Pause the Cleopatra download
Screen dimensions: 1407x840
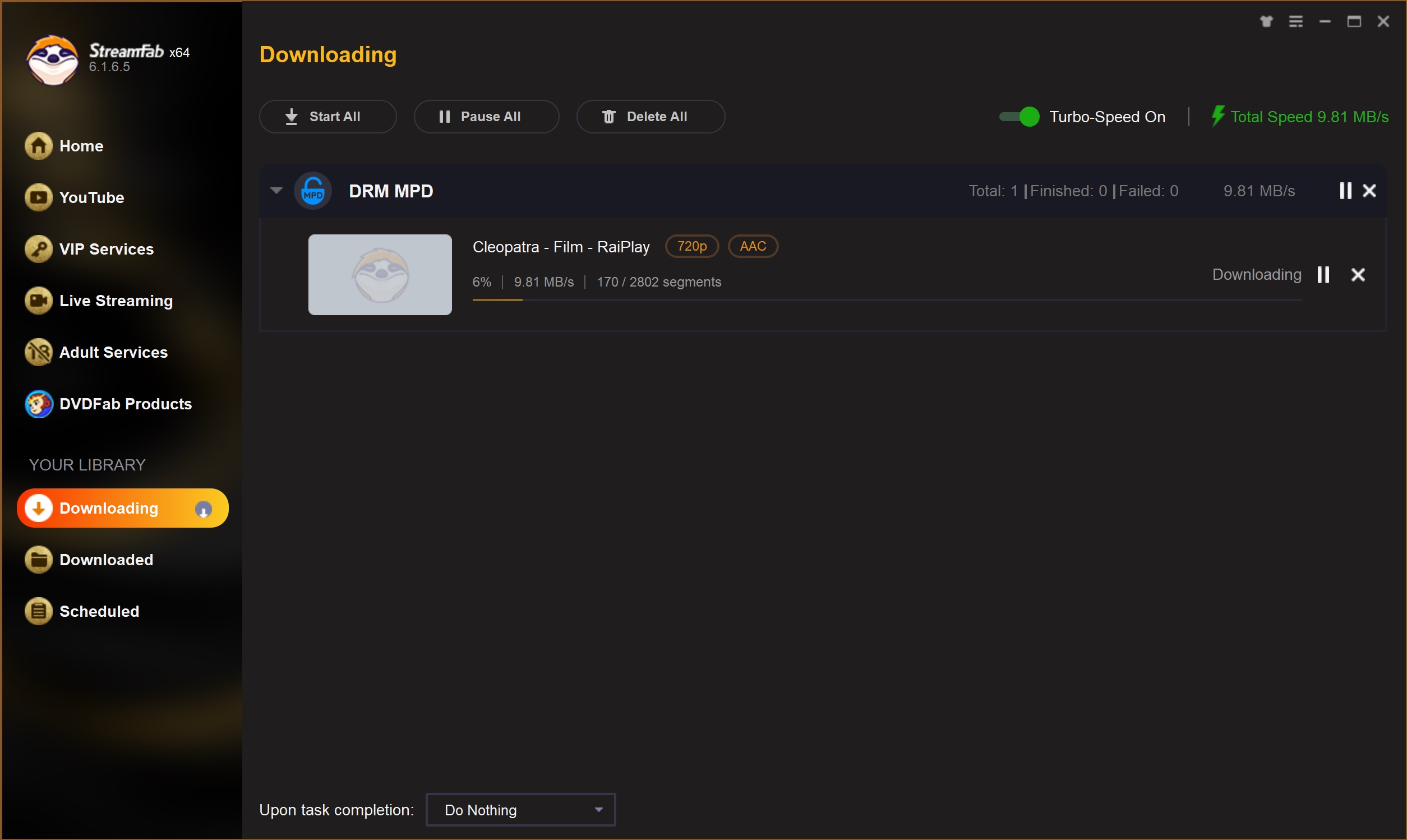click(x=1323, y=275)
